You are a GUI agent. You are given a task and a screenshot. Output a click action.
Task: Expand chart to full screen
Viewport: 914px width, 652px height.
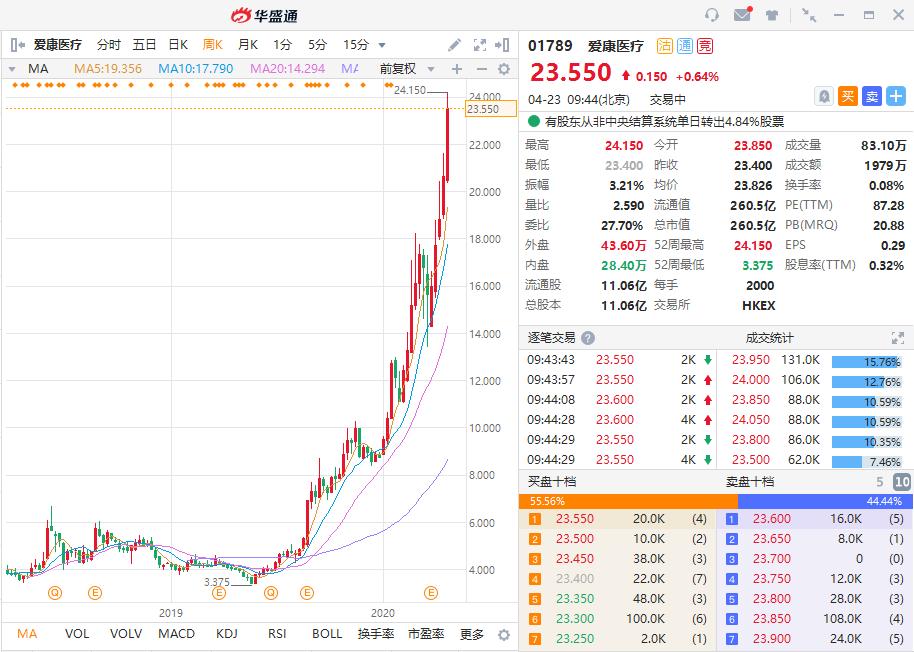click(480, 44)
